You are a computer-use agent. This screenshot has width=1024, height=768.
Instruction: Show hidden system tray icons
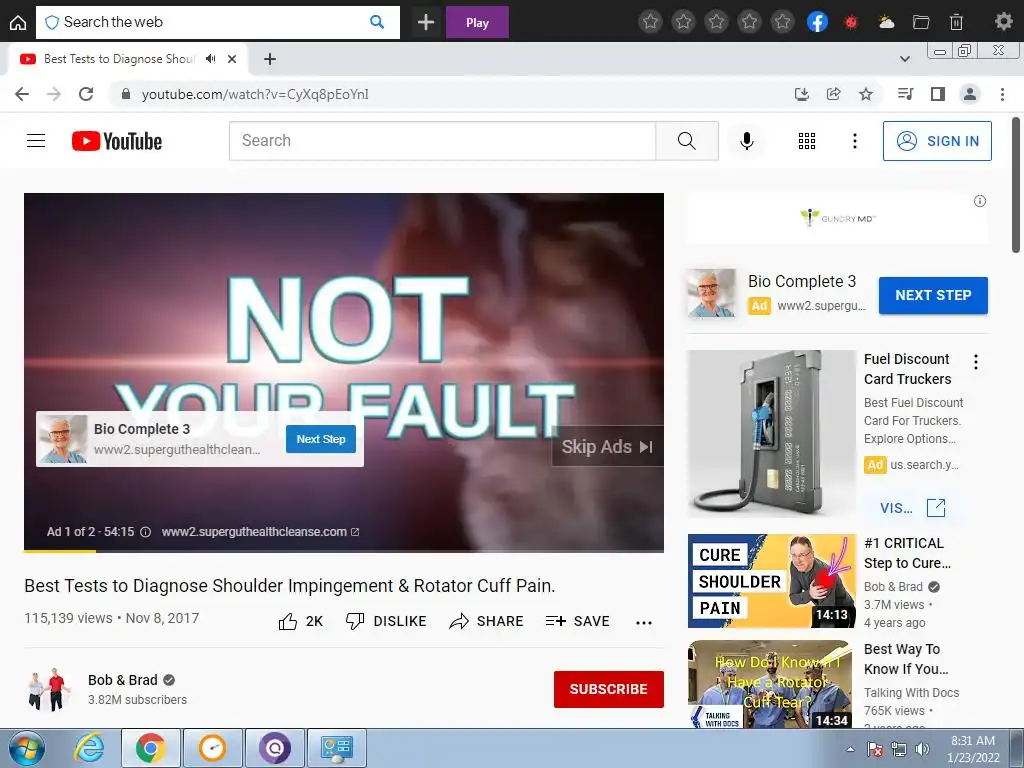[850, 749]
